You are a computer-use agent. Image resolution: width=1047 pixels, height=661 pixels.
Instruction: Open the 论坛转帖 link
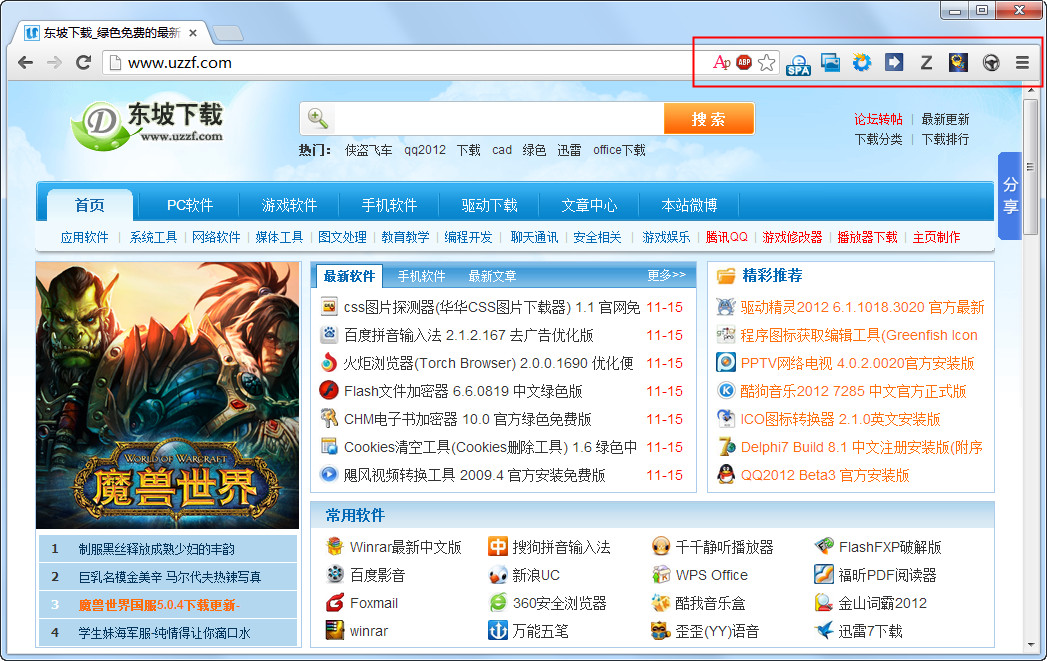click(x=878, y=119)
